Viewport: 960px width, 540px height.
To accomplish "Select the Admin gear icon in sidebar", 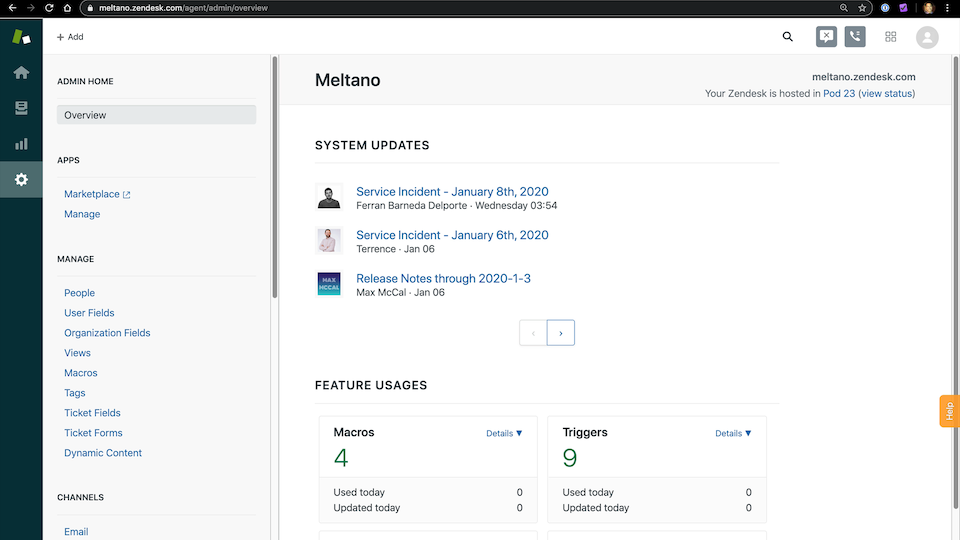I will (21, 180).
